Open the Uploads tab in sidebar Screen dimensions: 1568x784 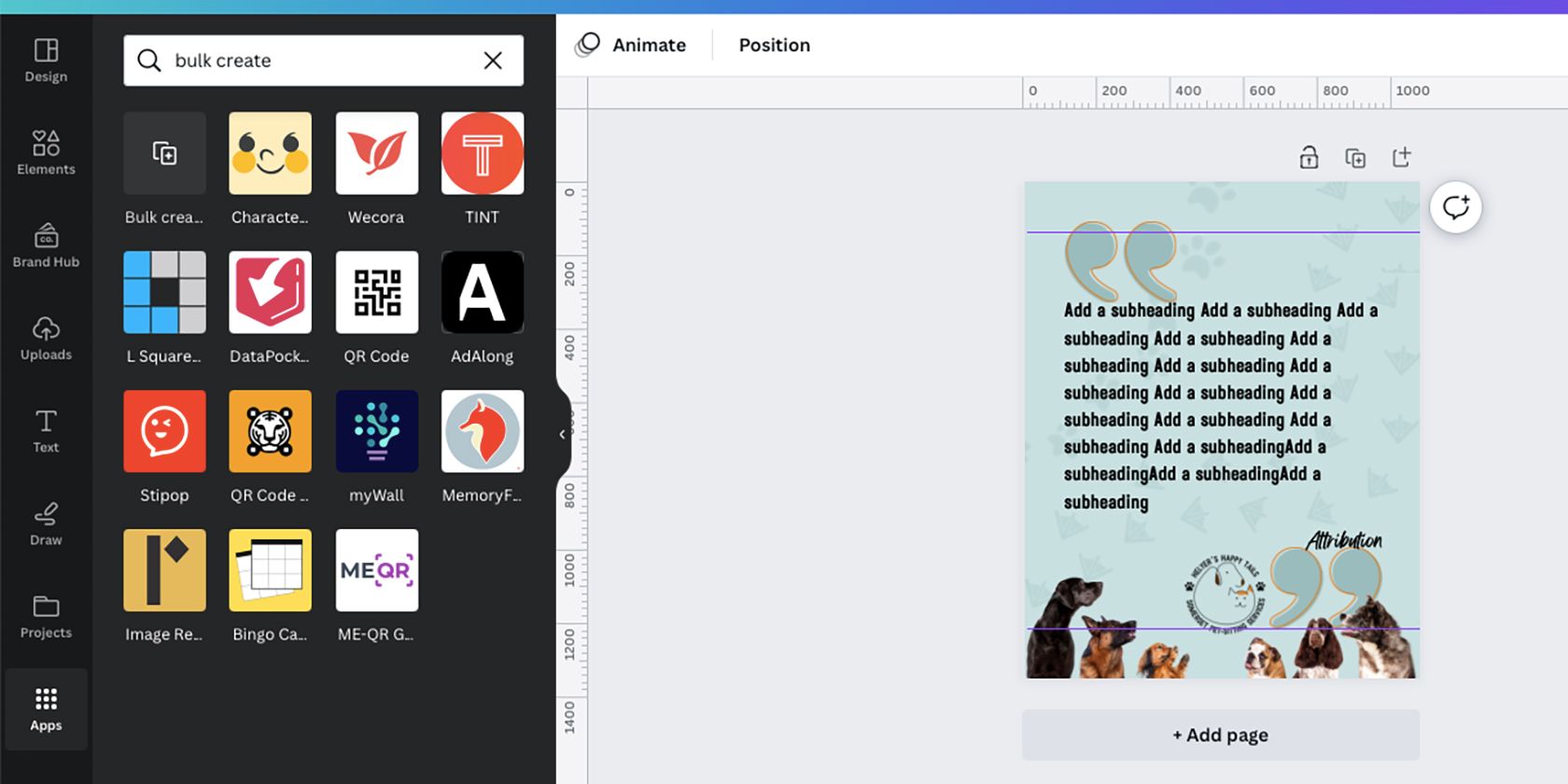46,338
